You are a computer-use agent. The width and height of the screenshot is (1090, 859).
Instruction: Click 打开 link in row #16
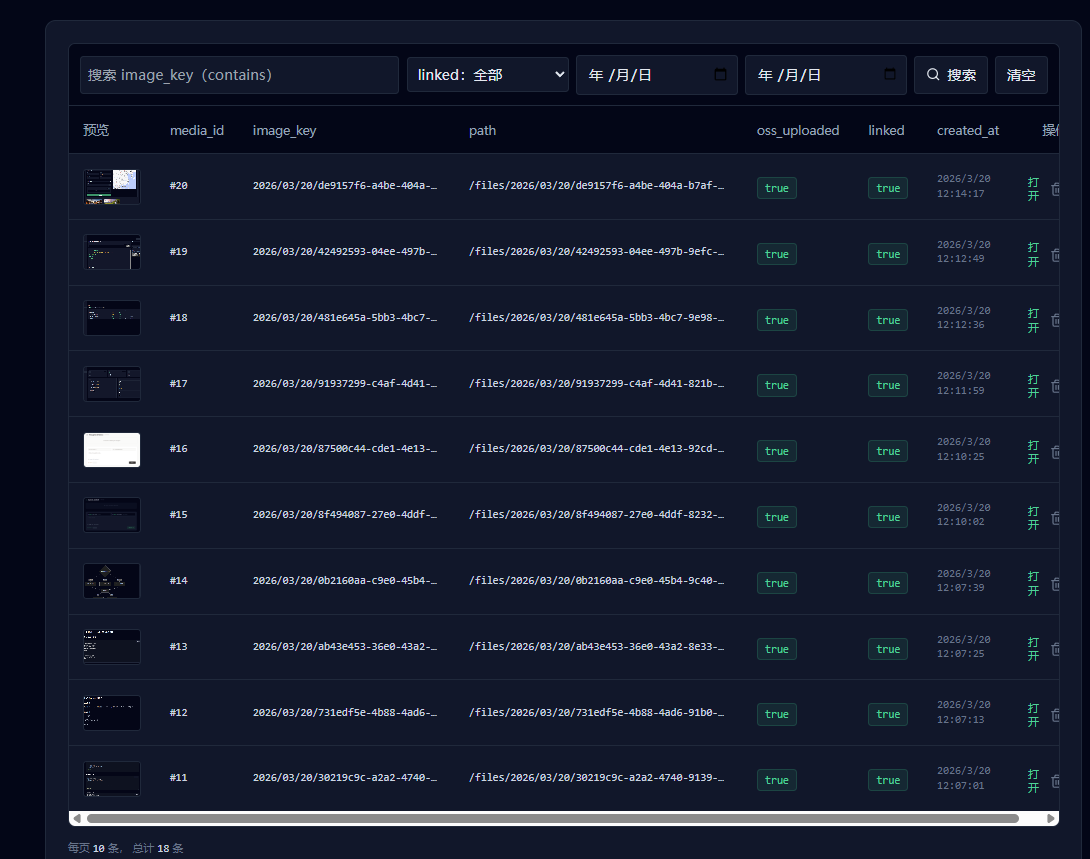1034,452
